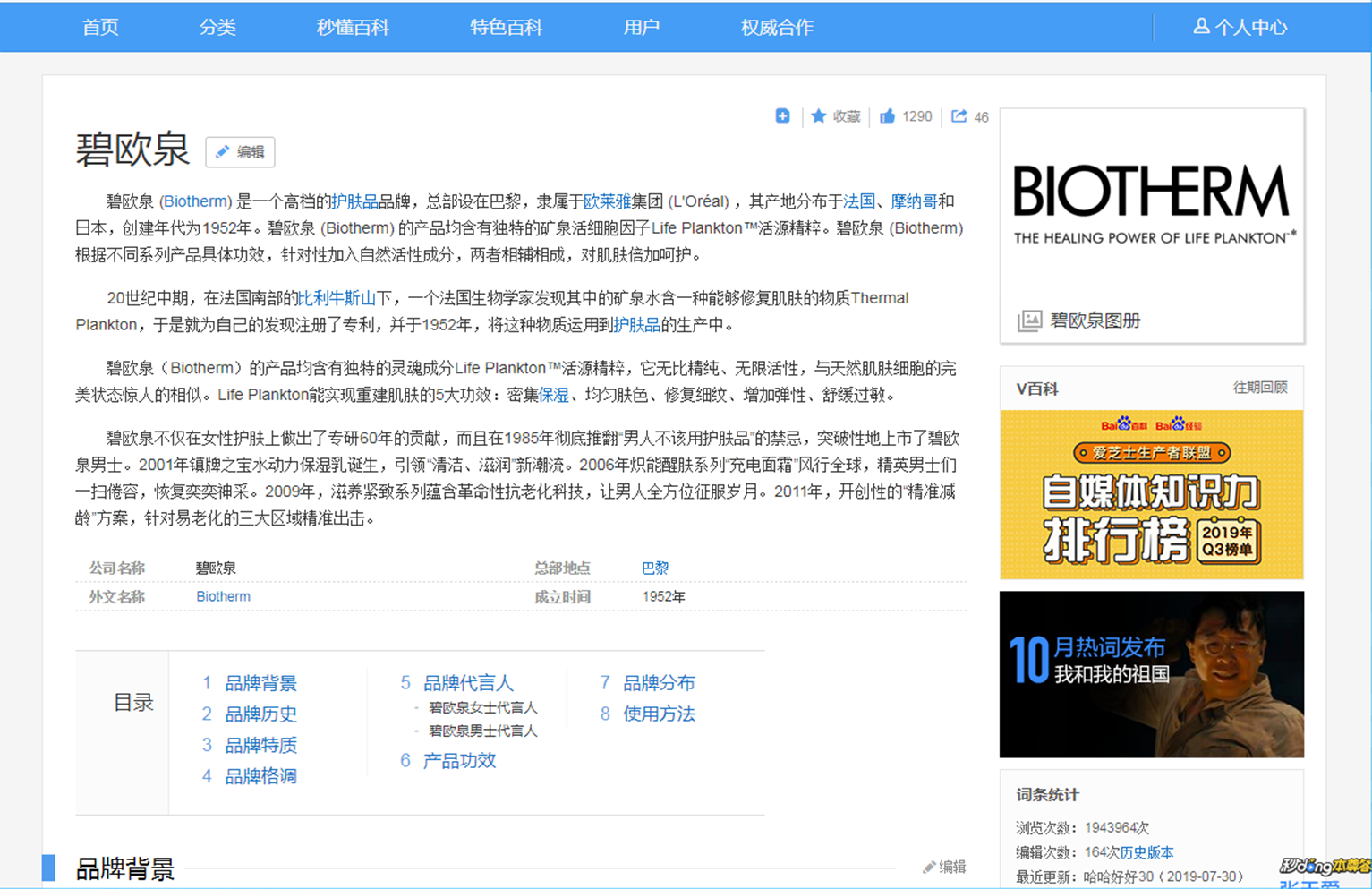The image size is (1372, 889).
Task: Click the 浏览次数 value 1943964次
Action: coord(1117,827)
